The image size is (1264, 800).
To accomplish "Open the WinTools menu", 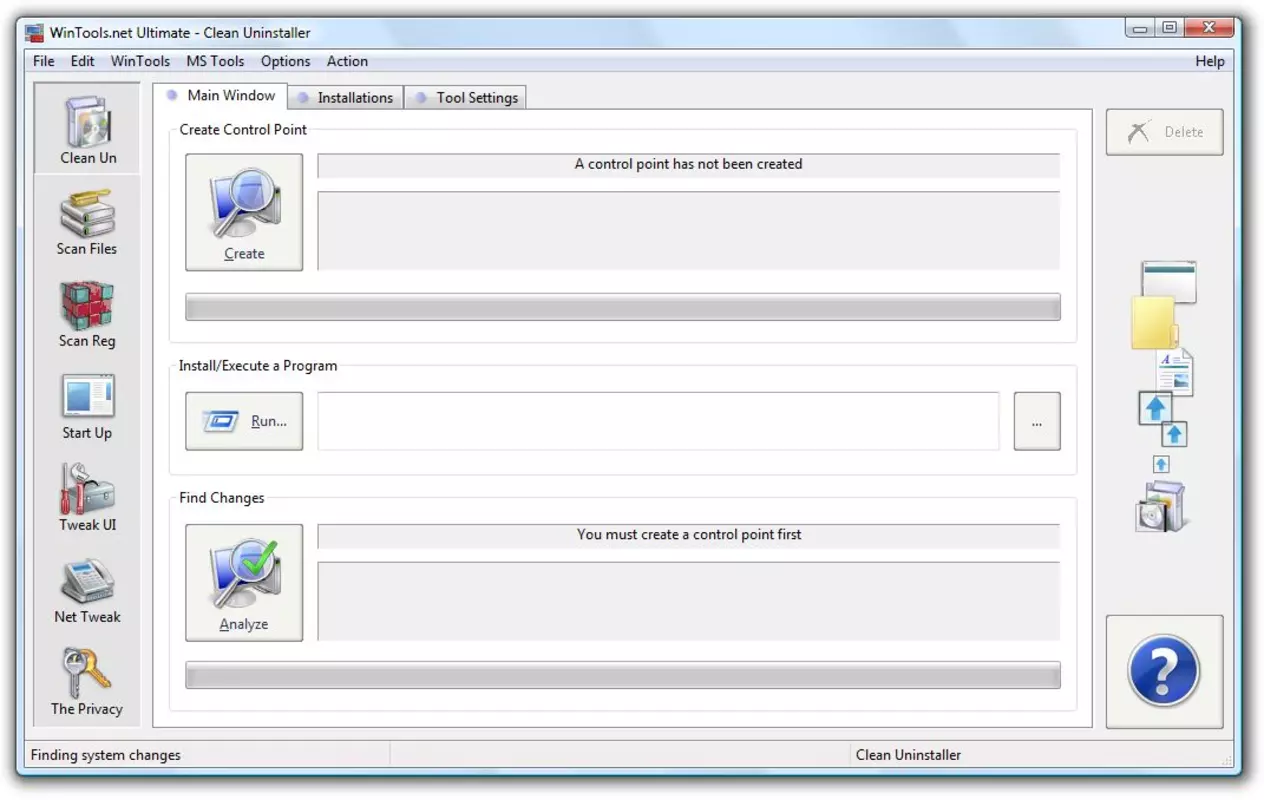I will point(140,61).
